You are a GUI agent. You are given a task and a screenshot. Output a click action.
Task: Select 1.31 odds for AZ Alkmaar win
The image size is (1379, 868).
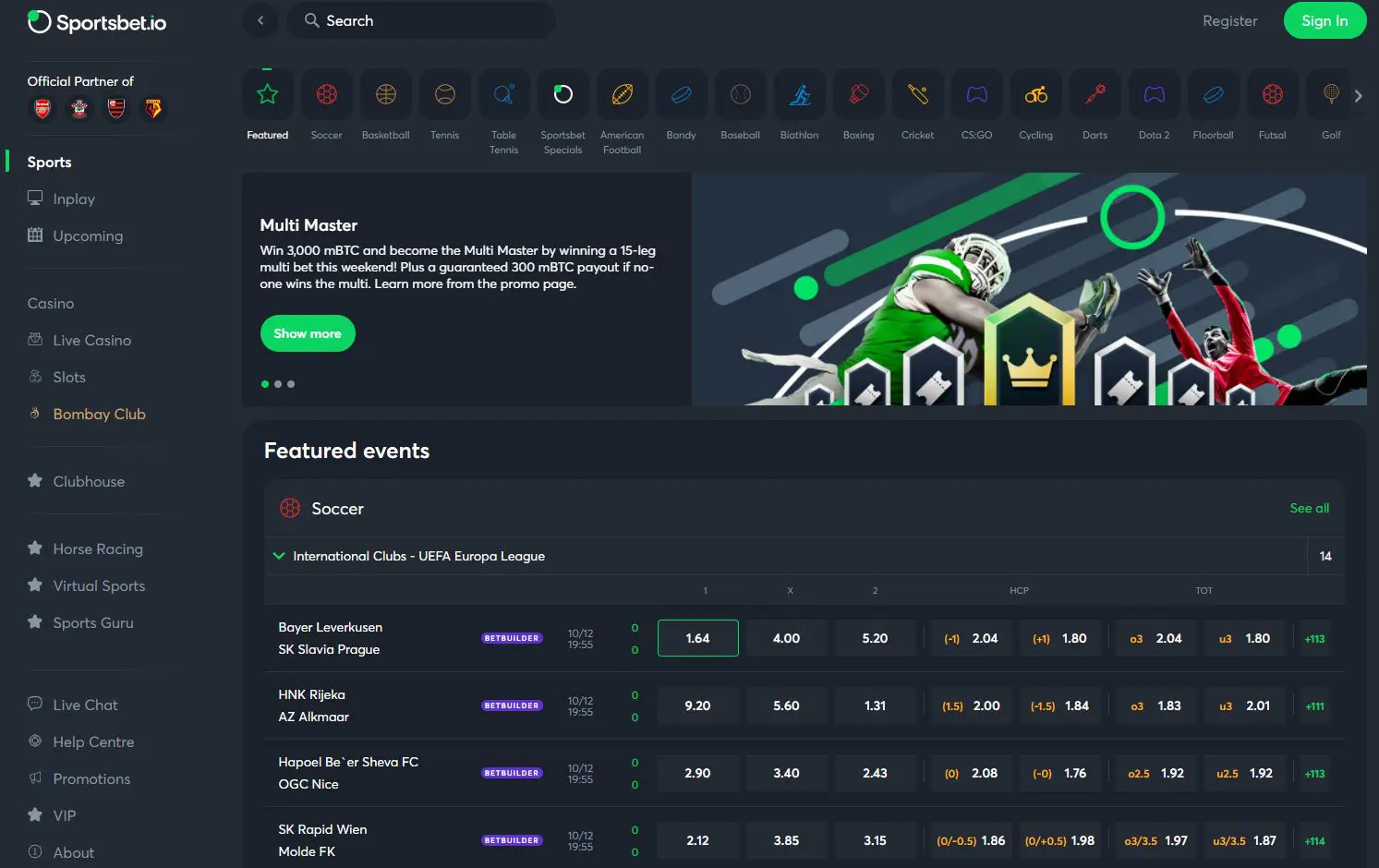coord(875,705)
